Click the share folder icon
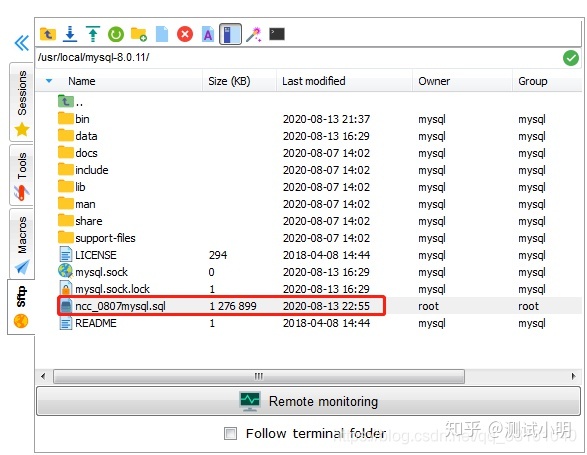 coord(66,220)
